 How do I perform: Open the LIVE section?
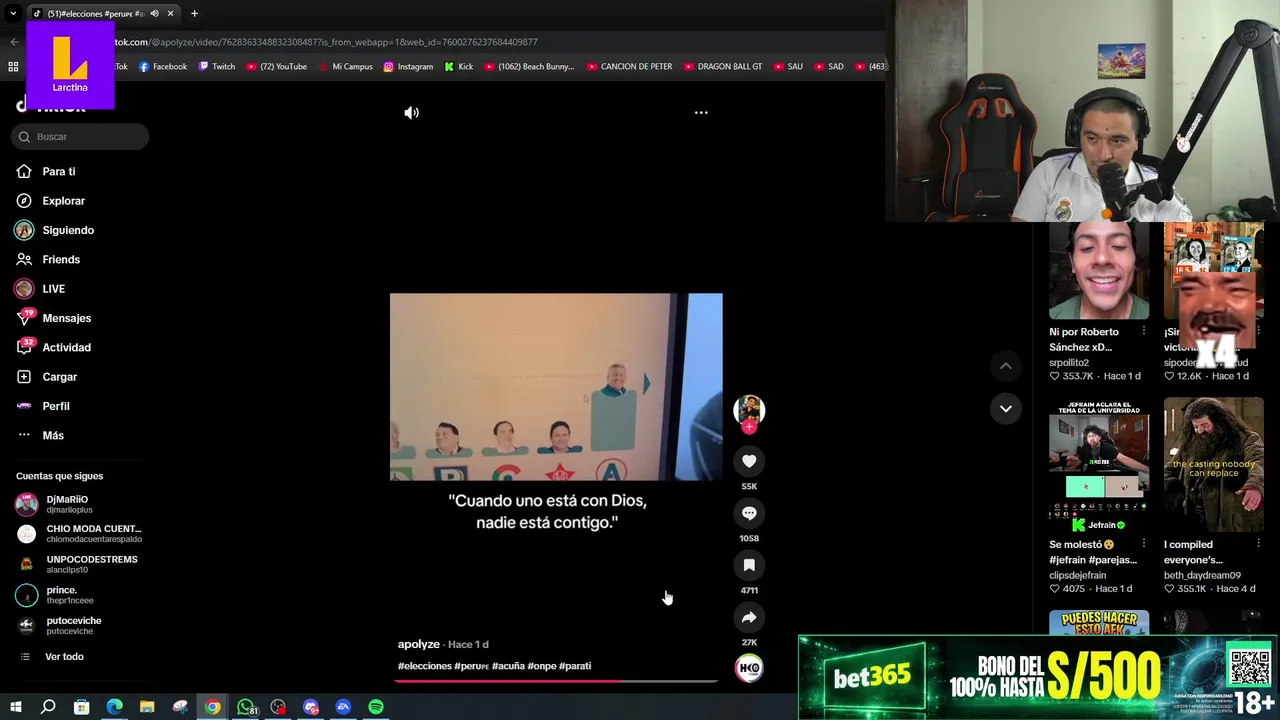point(54,289)
